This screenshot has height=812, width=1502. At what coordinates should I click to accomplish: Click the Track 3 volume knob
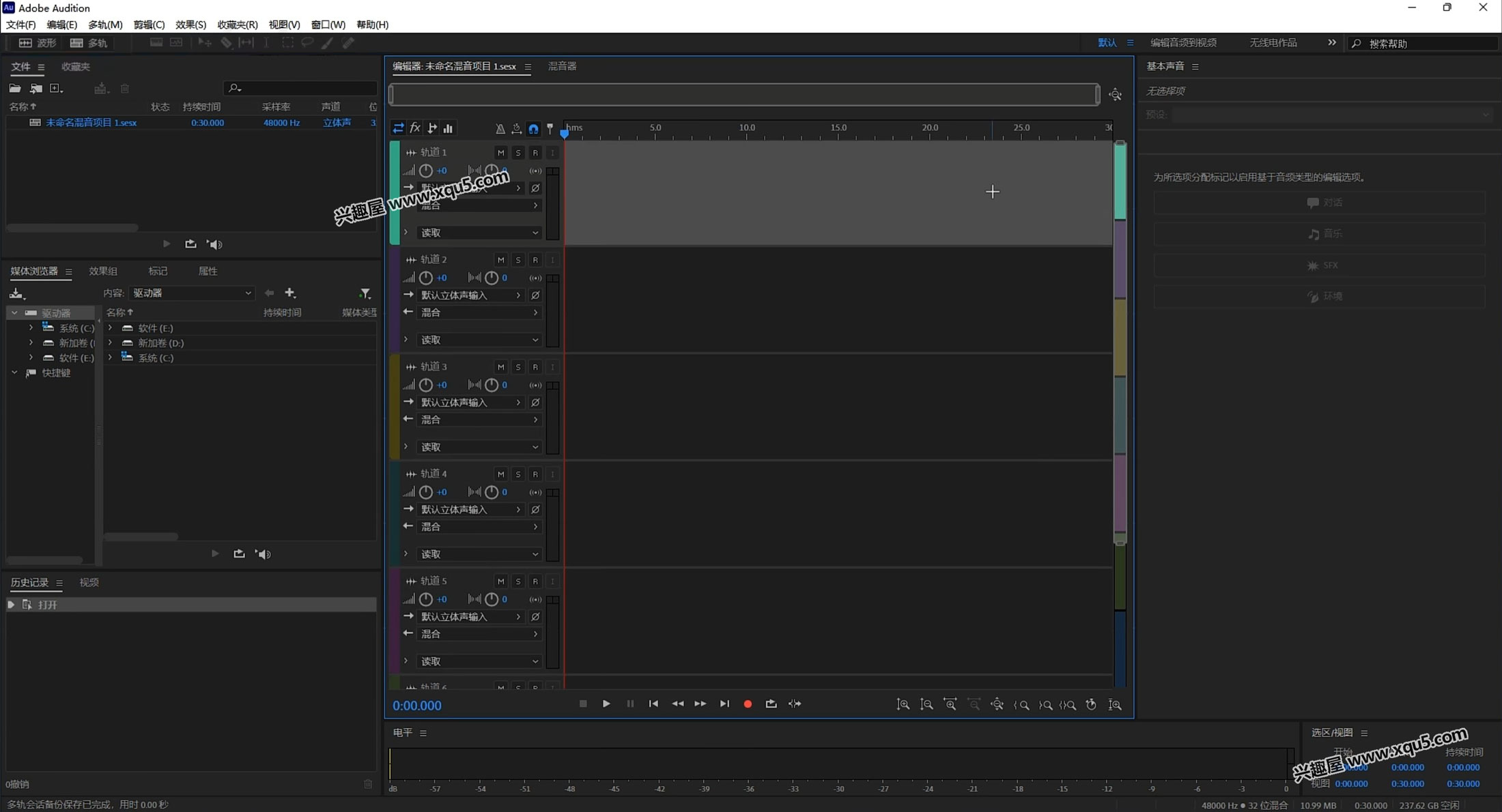tap(425, 385)
